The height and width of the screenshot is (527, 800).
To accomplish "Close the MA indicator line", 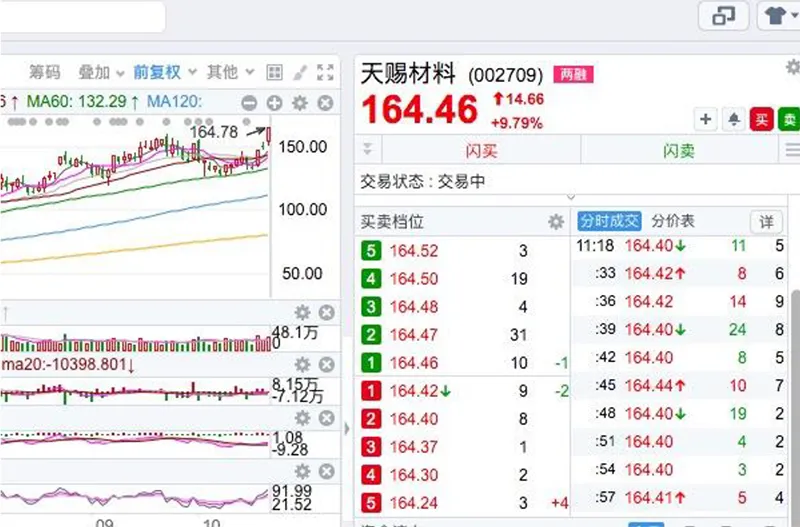I will tap(326, 103).
